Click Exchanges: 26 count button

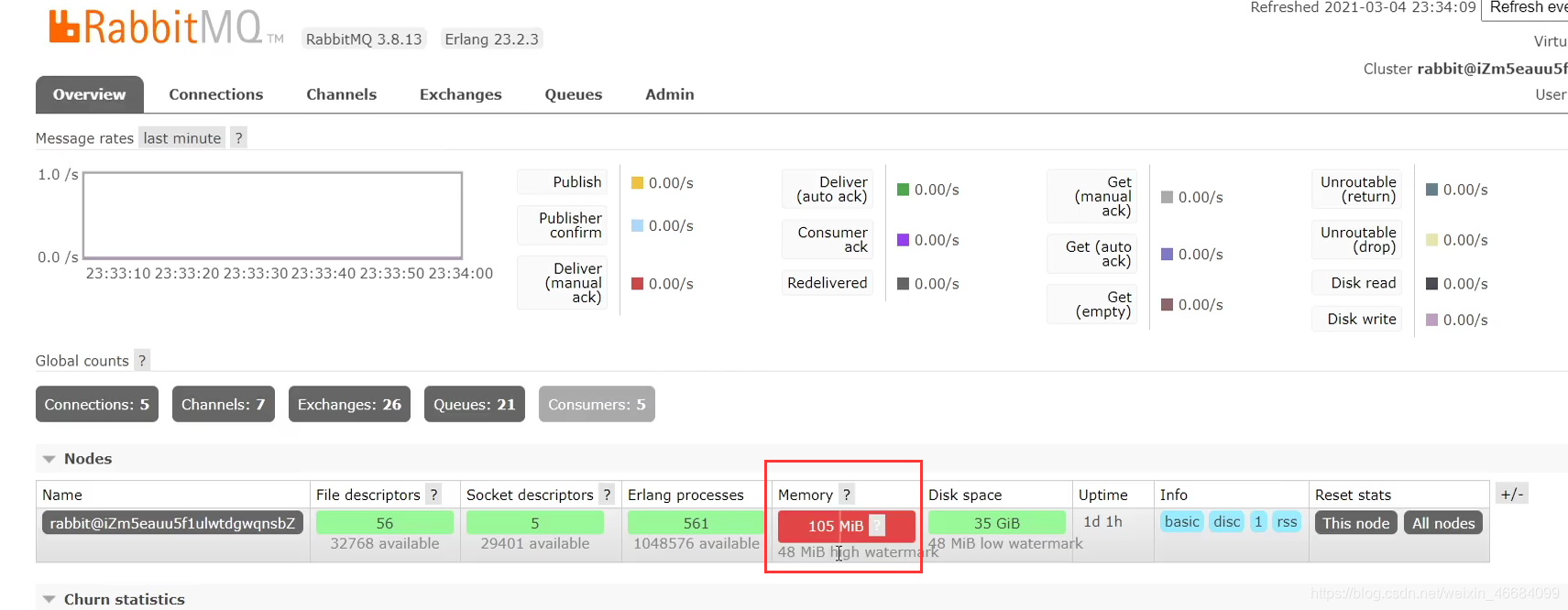[349, 404]
